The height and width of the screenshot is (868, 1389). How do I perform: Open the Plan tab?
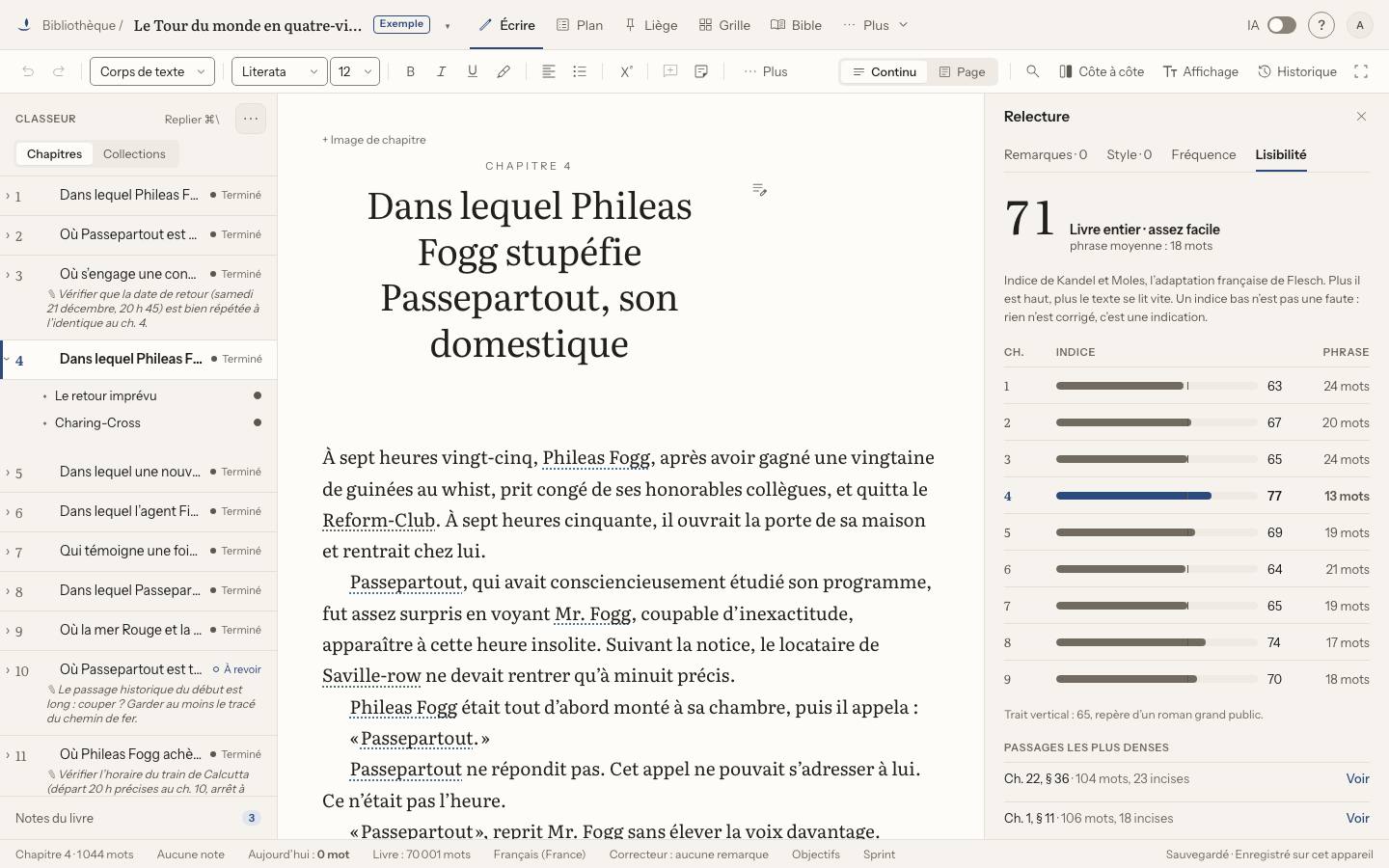[x=580, y=25]
